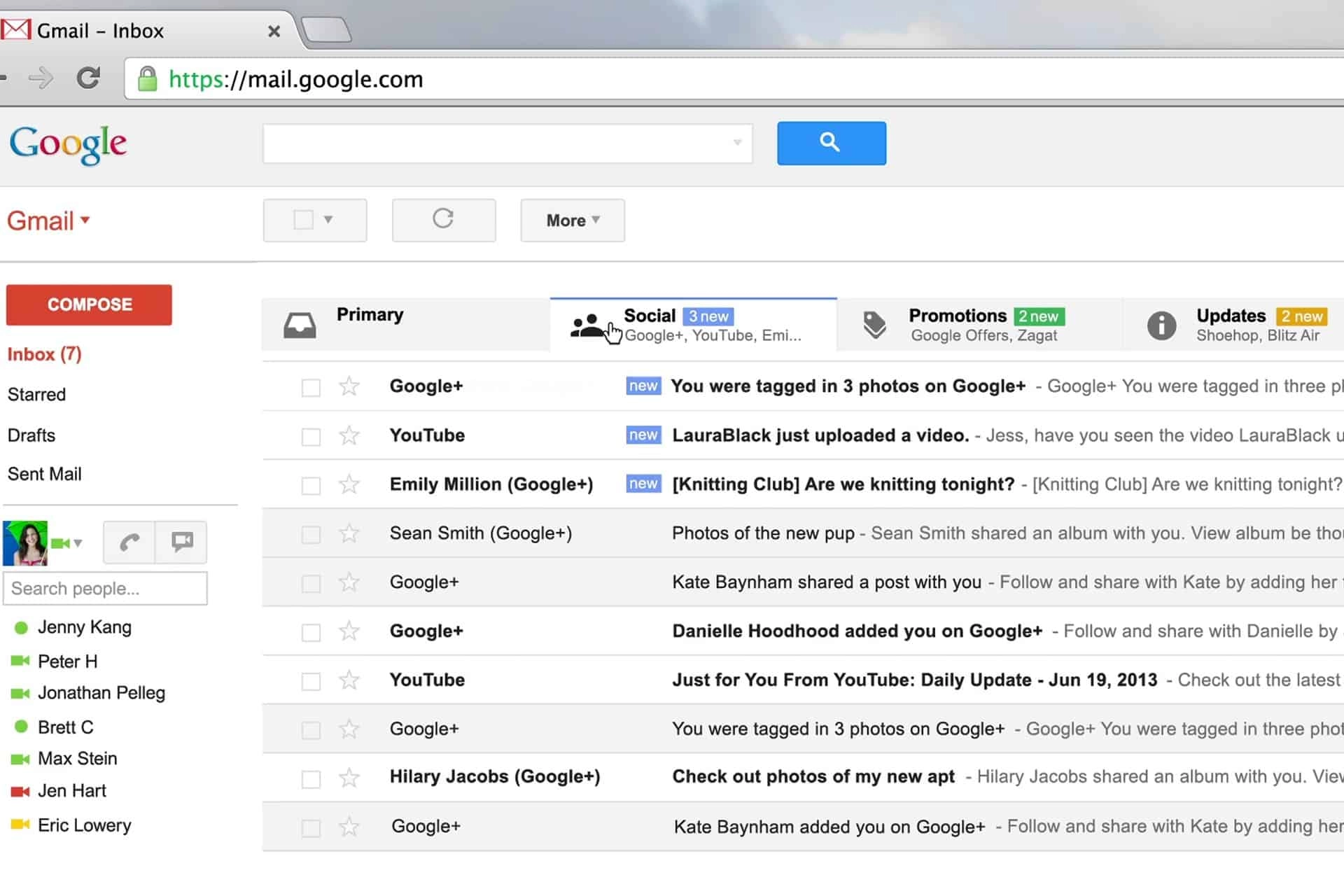This screenshot has height=896, width=1344.
Task: Toggle checkbox for Google+ email row
Action: (x=310, y=386)
